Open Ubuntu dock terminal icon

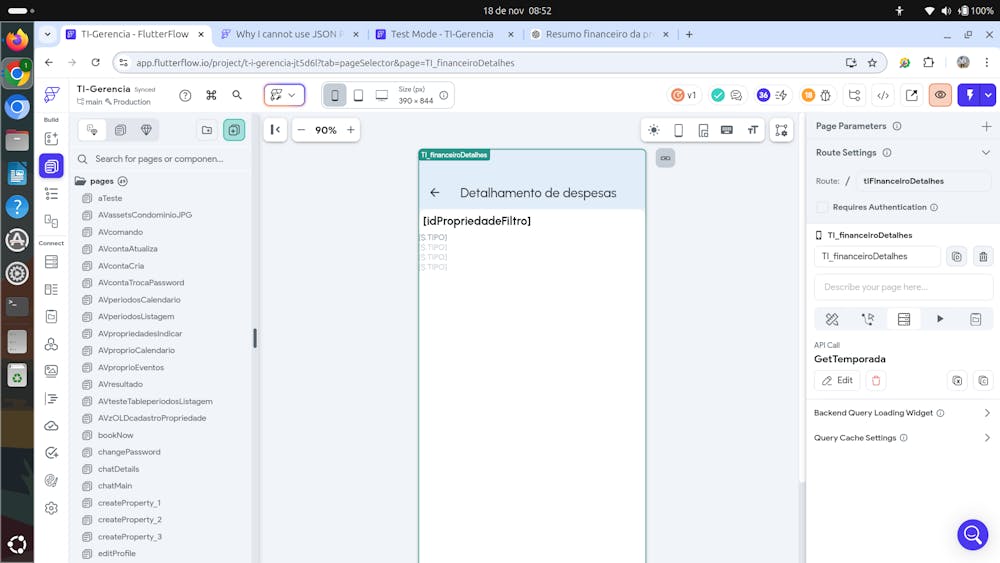(x=17, y=307)
